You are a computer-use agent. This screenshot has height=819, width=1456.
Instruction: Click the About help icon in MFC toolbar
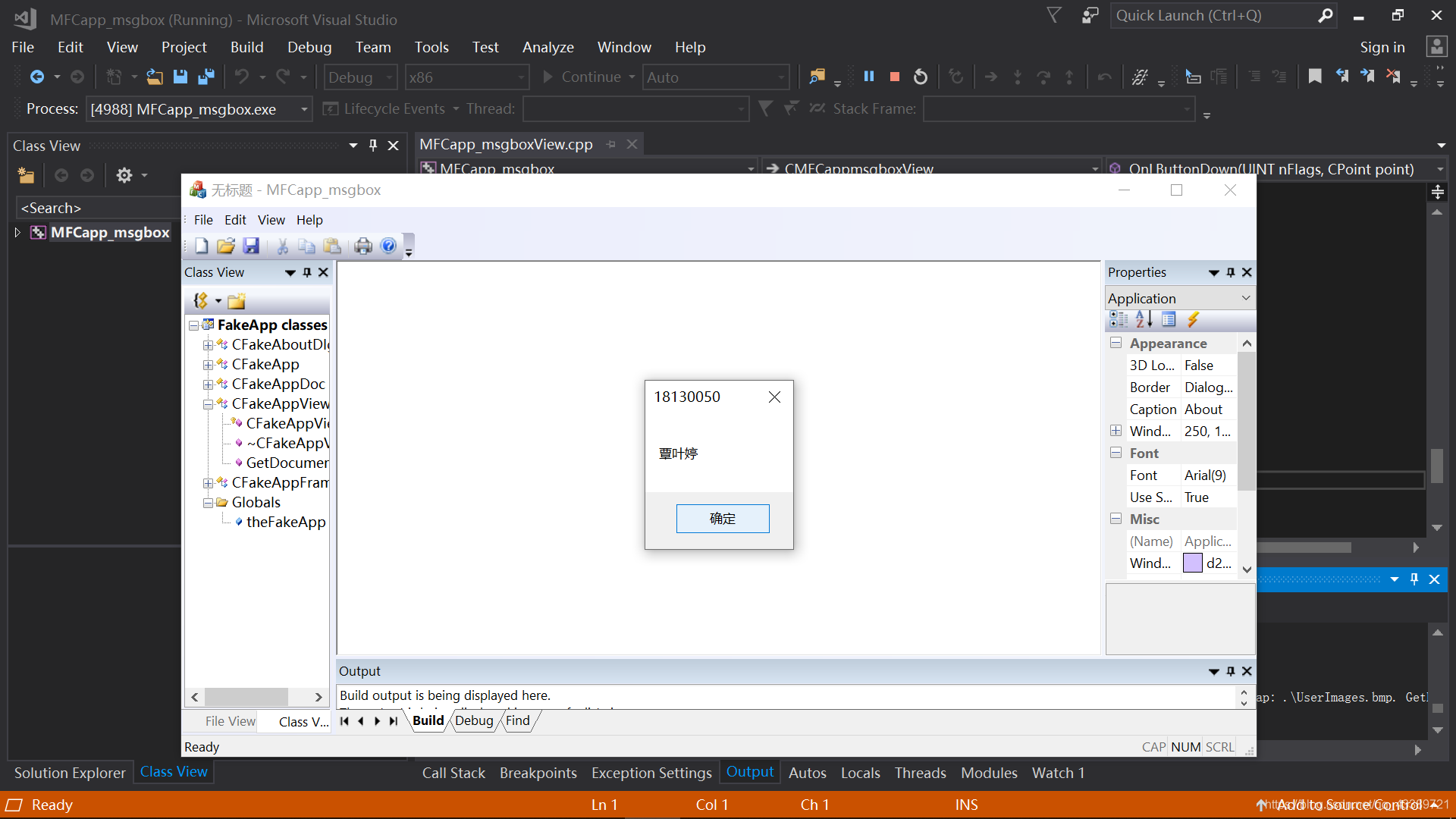tap(388, 246)
